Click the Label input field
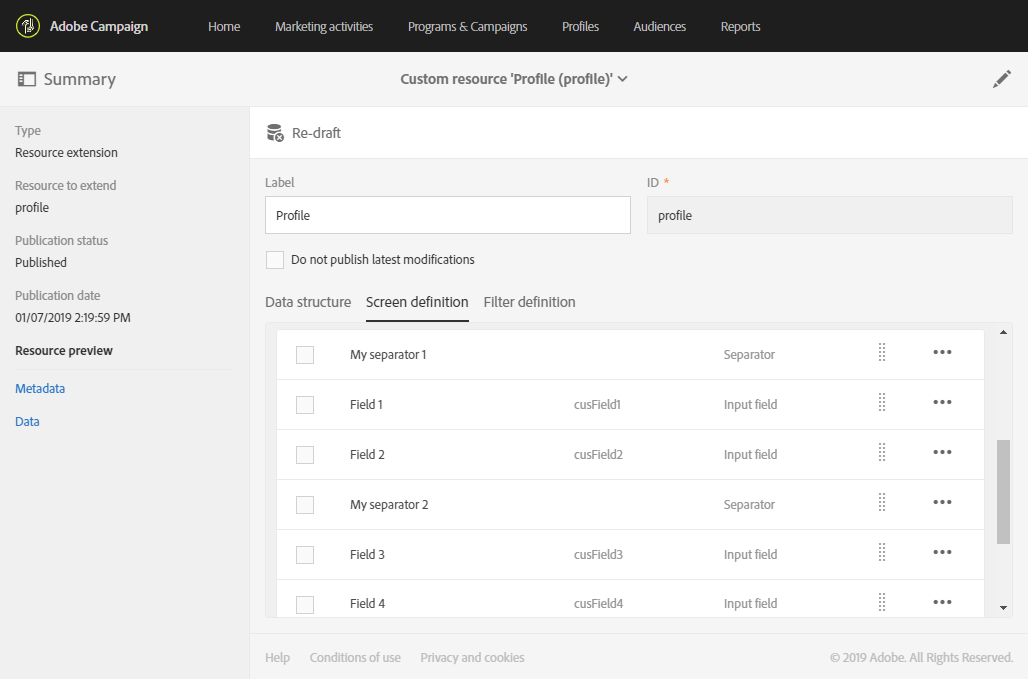 (x=447, y=215)
